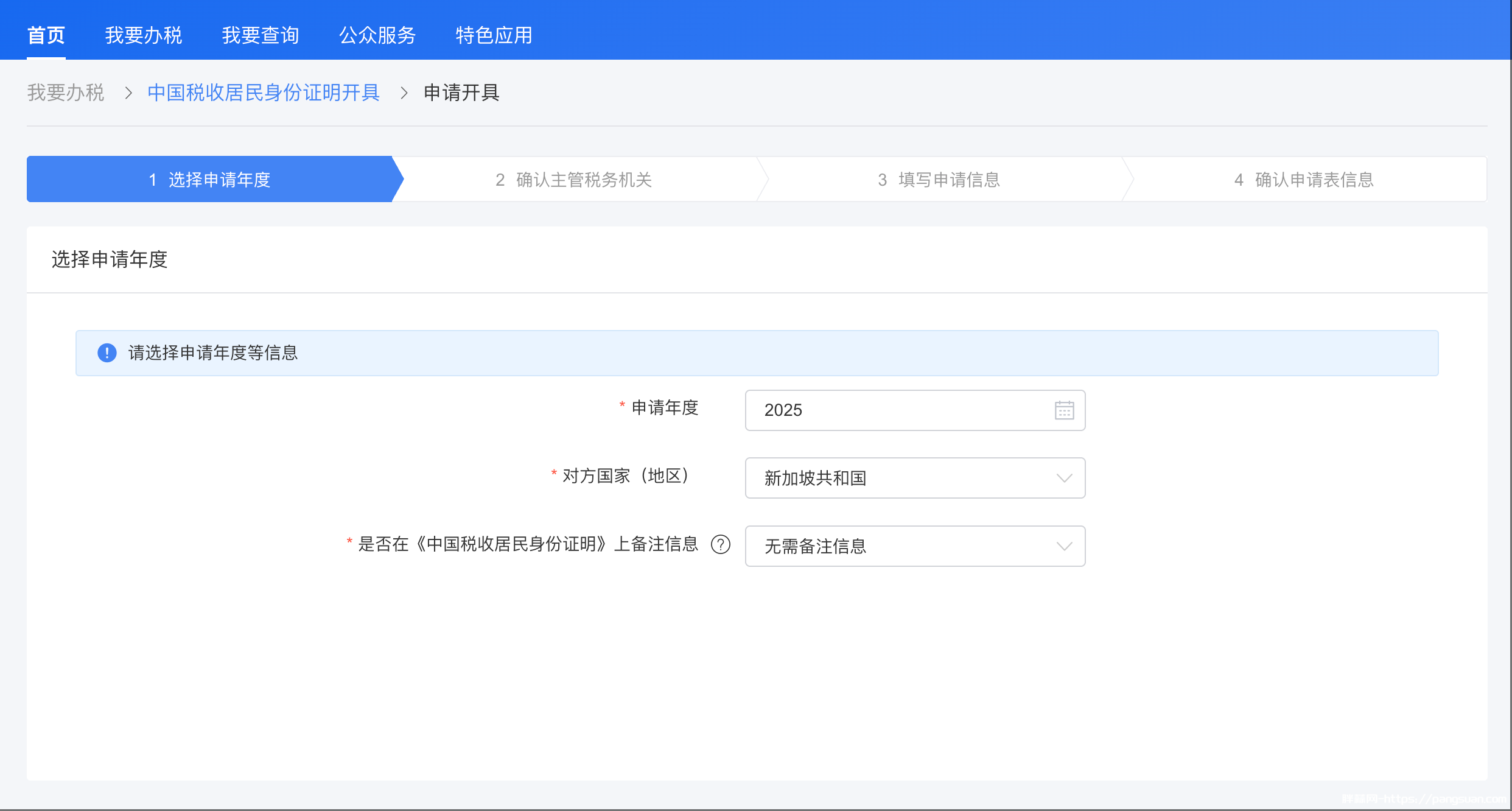Image resolution: width=1512 pixels, height=811 pixels.
Task: Click the 中国税收居民身份证明开具 breadcrumb link
Action: pos(264,93)
